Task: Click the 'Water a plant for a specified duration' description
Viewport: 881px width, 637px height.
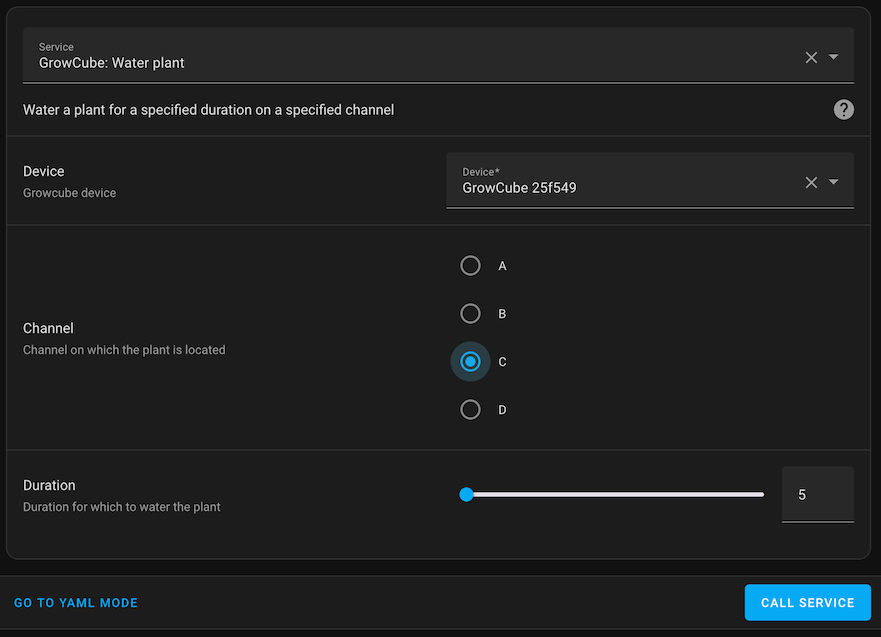Action: tap(208, 110)
